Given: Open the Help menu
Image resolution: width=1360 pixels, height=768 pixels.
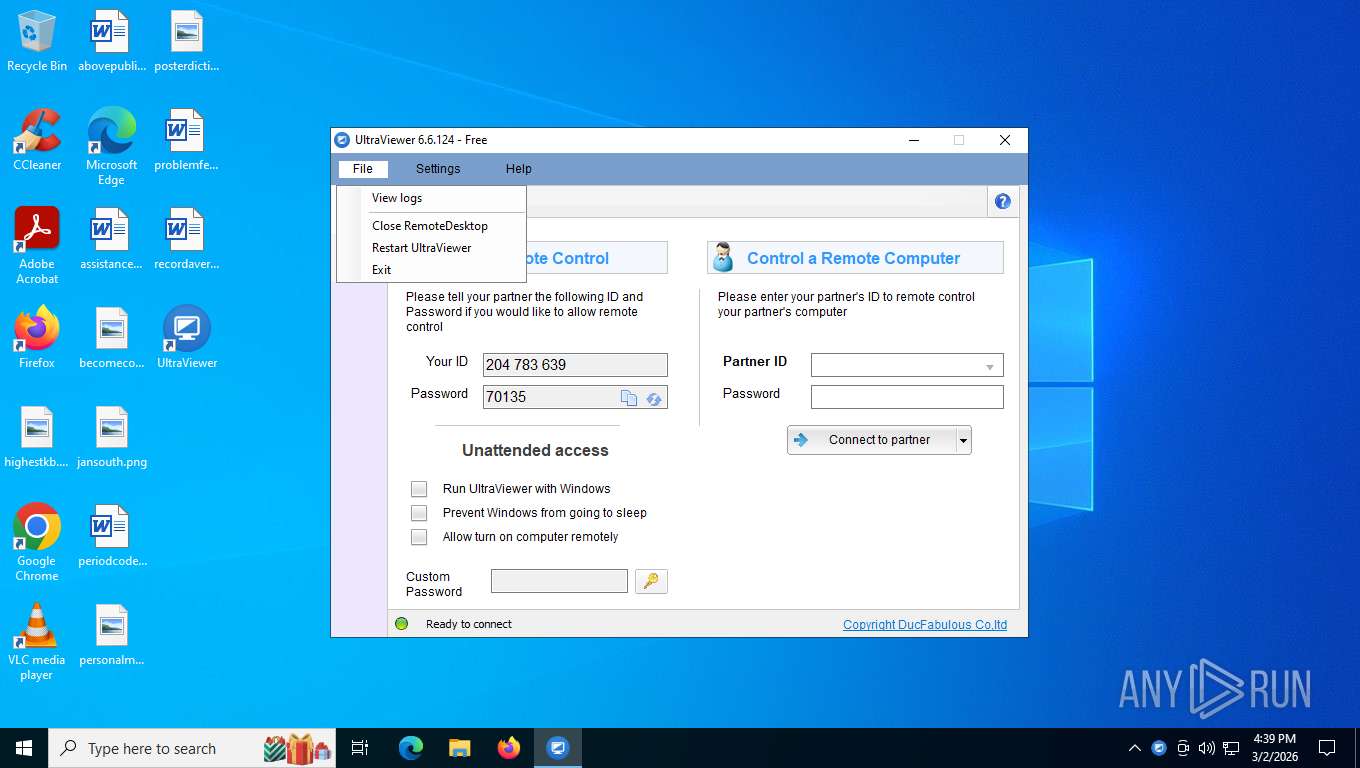Looking at the screenshot, I should 519,169.
